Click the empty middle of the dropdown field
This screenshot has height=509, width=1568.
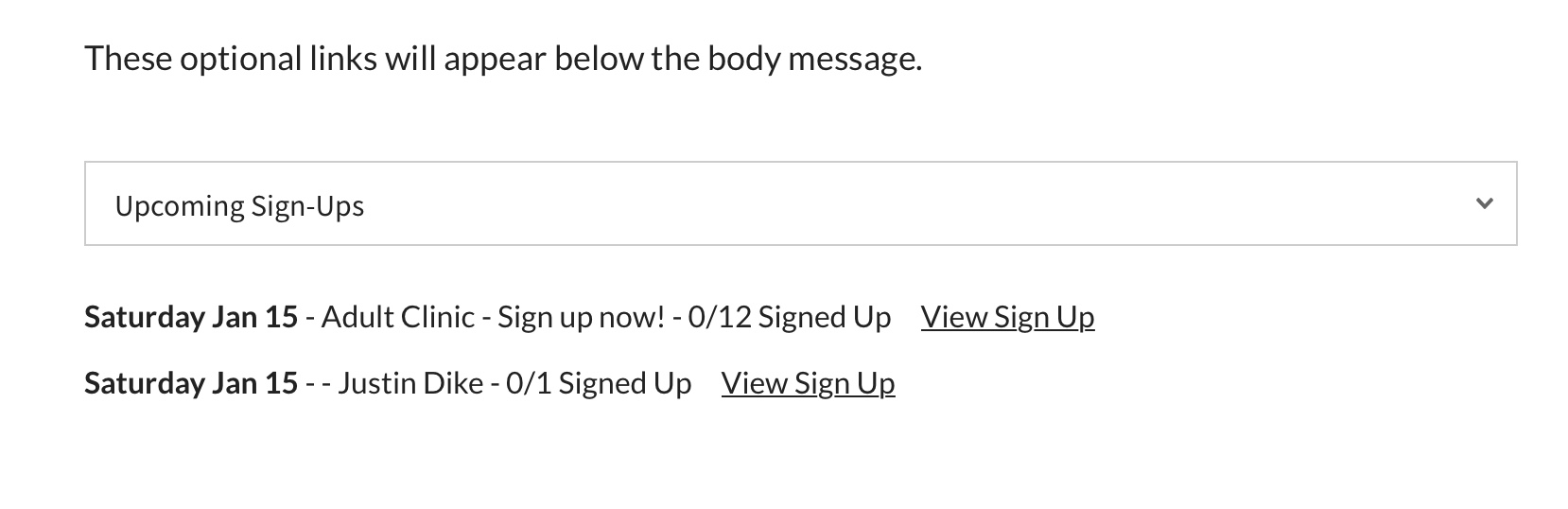pos(851,204)
